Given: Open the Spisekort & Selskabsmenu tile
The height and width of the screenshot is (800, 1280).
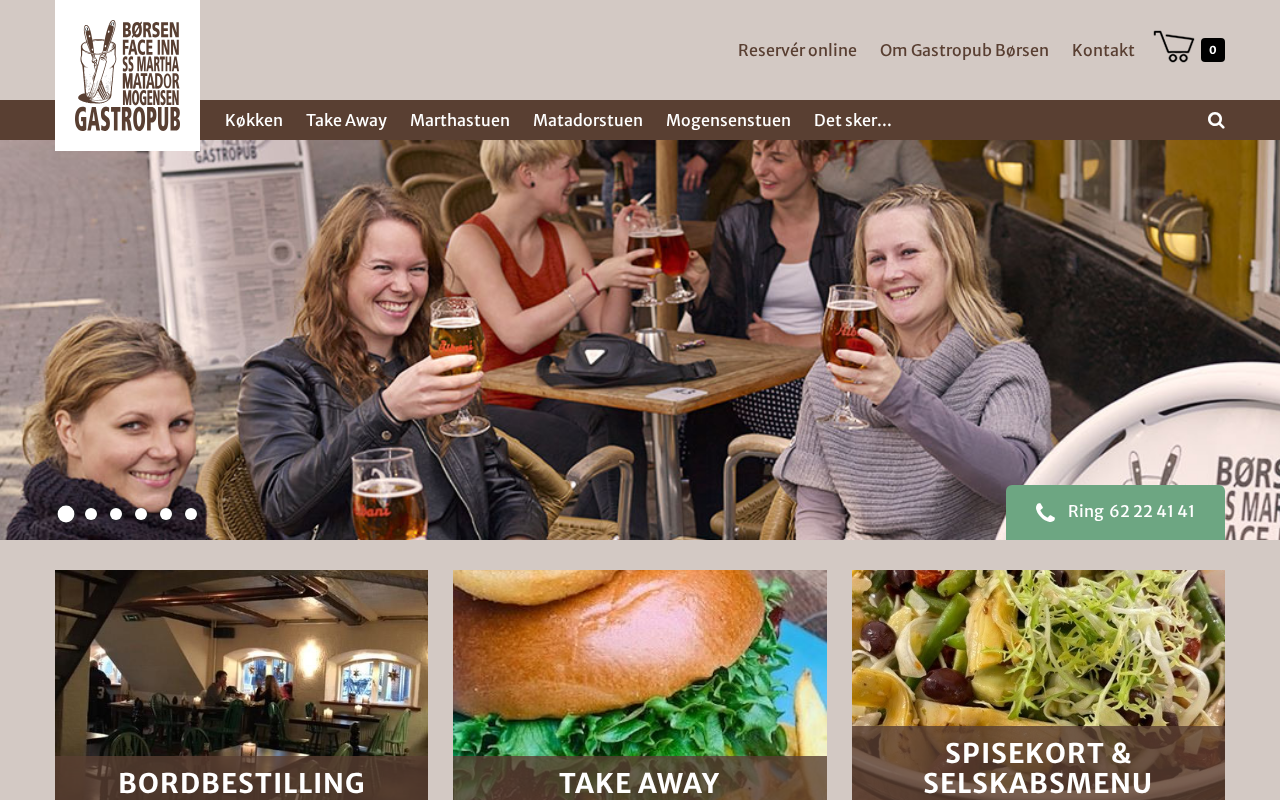Looking at the screenshot, I should [x=1038, y=685].
